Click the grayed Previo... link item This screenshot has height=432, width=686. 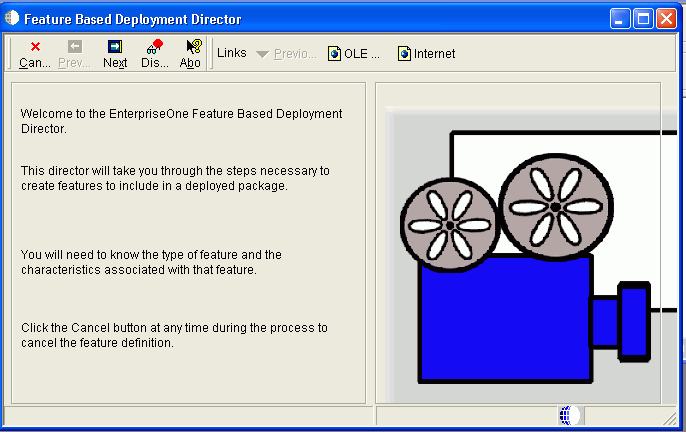click(295, 54)
